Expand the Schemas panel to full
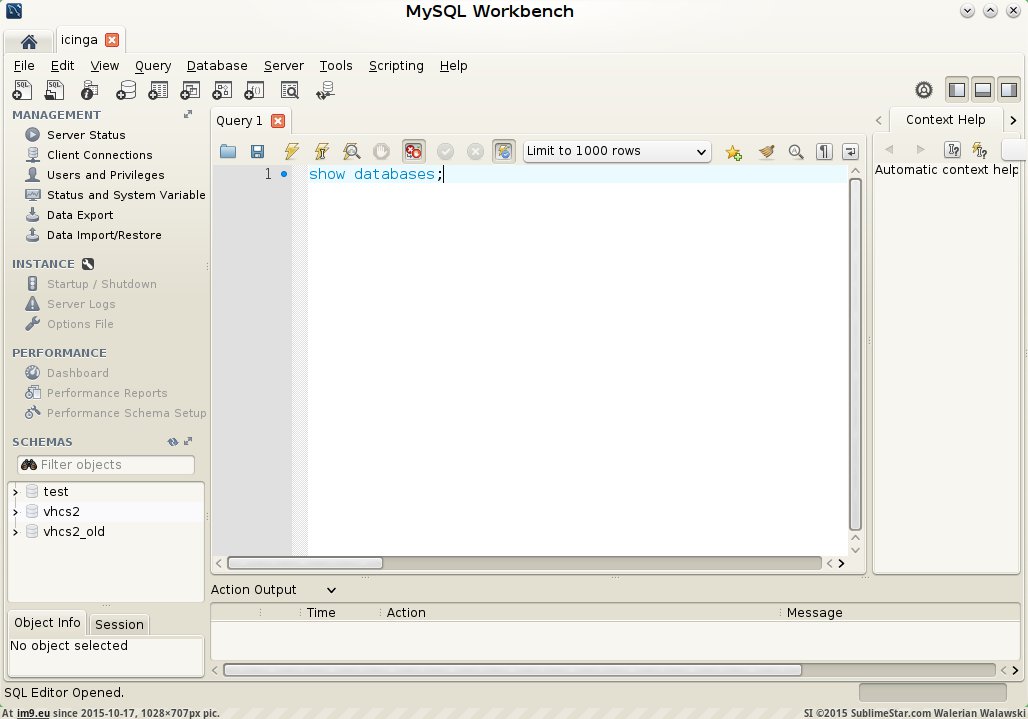1028x719 pixels. 188,442
